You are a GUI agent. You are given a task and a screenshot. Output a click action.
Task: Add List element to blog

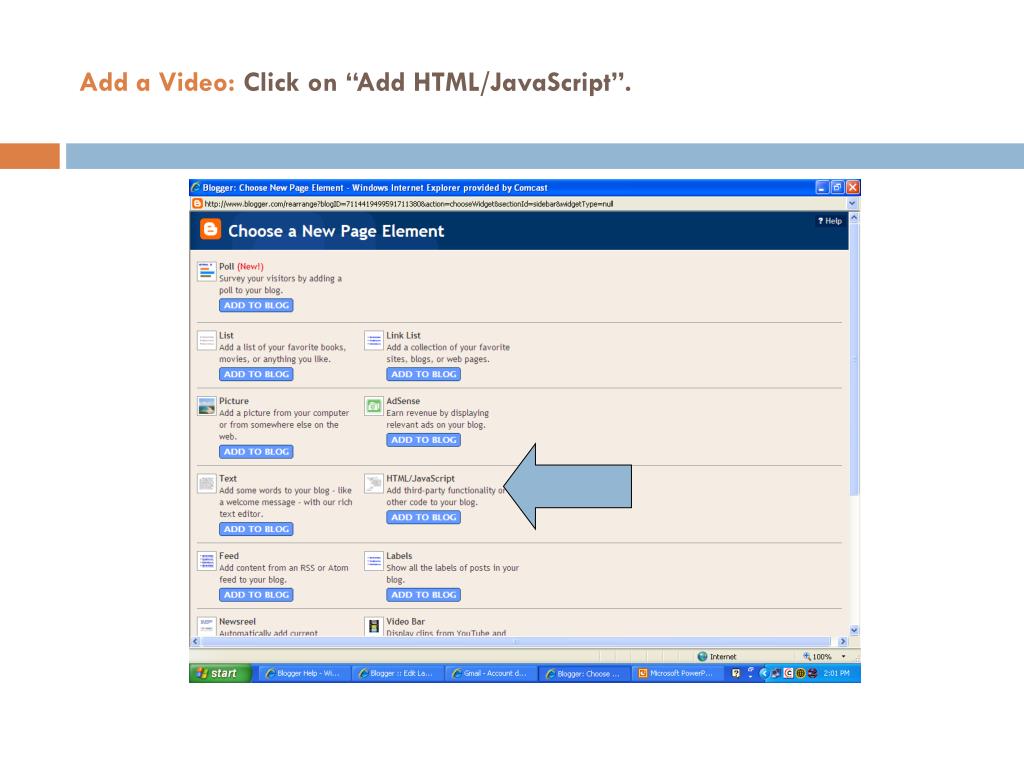point(256,374)
